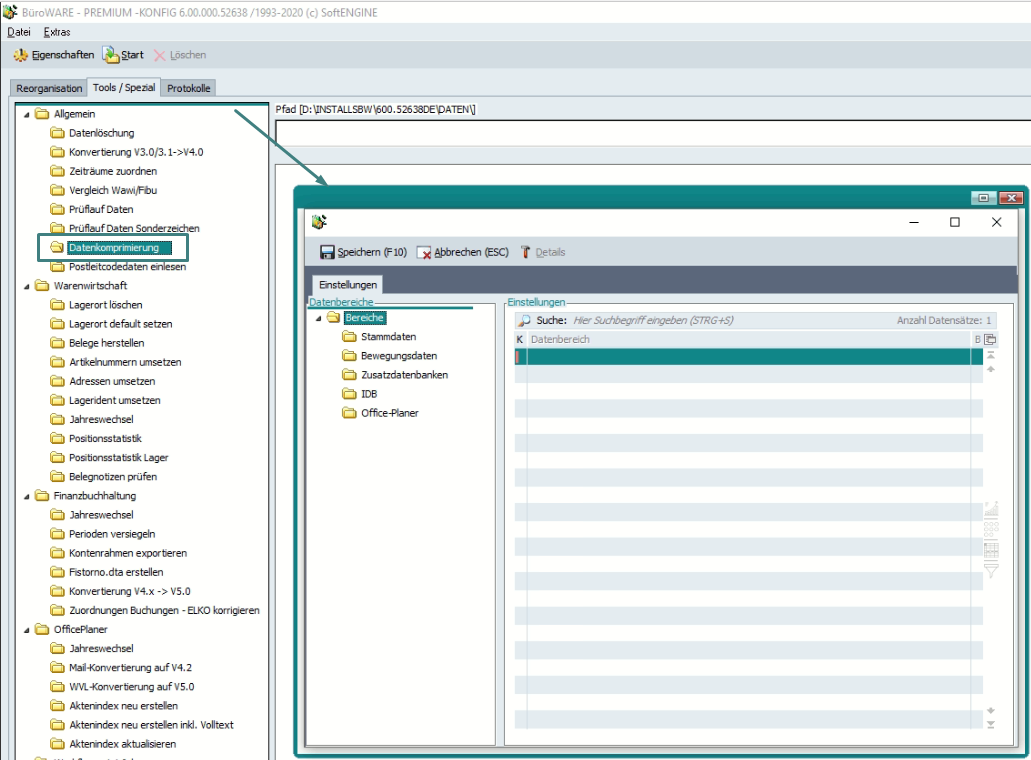Open the Extras menu
Image resolution: width=1031 pixels, height=760 pixels.
tap(57, 32)
